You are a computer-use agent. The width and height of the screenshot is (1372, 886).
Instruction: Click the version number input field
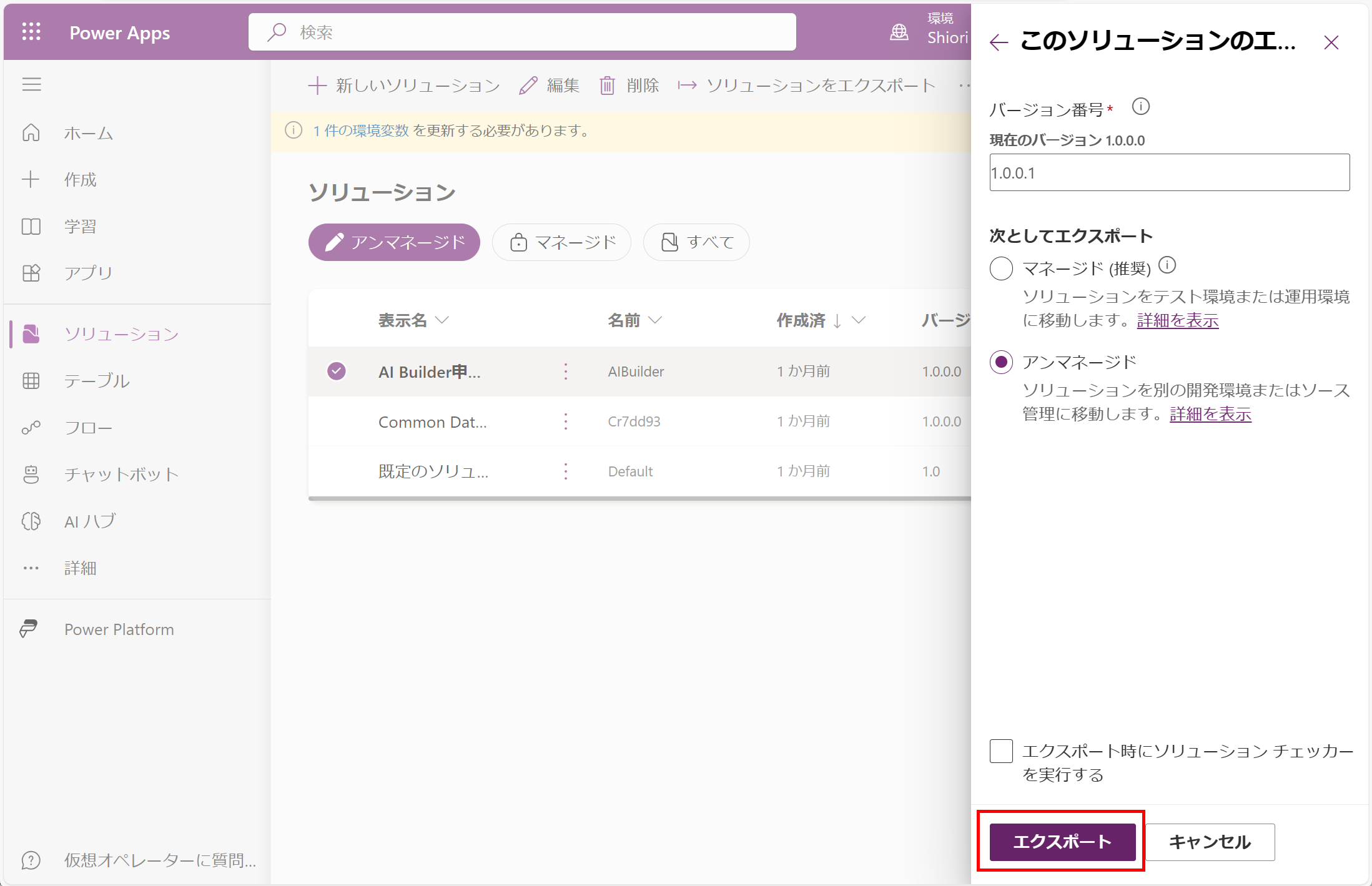(x=1169, y=173)
